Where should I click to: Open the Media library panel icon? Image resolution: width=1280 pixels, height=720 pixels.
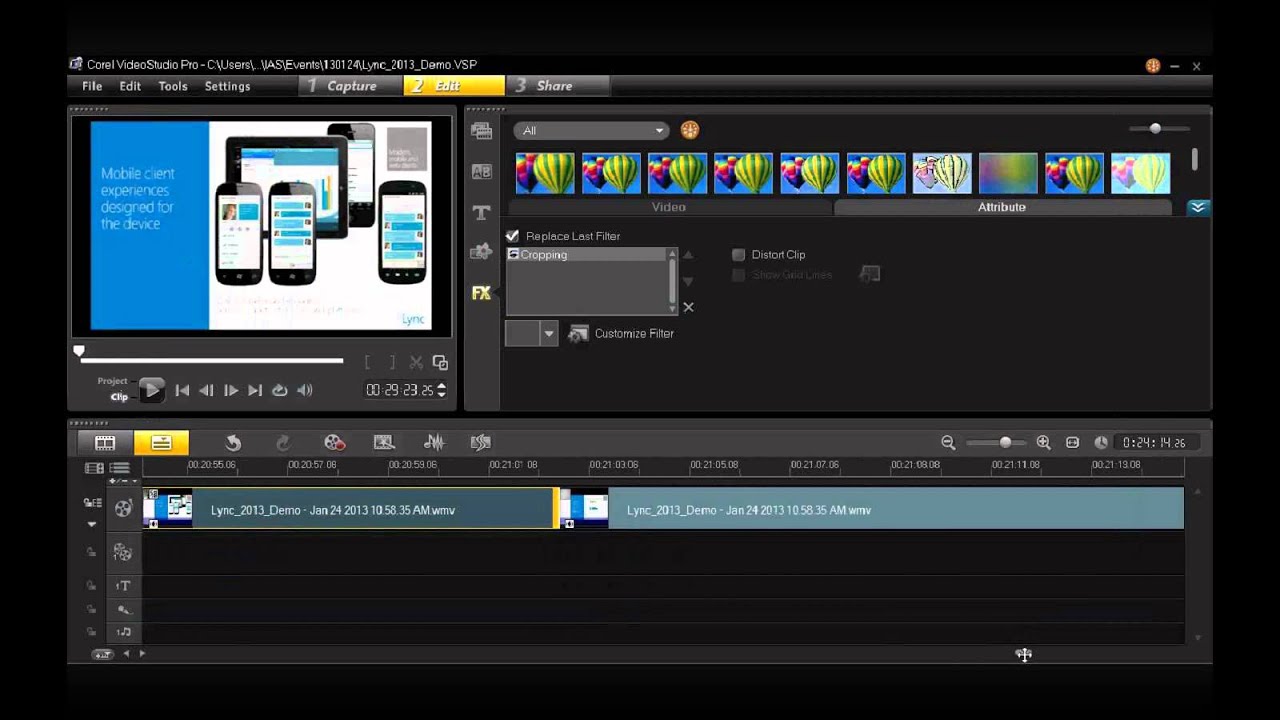[x=481, y=131]
